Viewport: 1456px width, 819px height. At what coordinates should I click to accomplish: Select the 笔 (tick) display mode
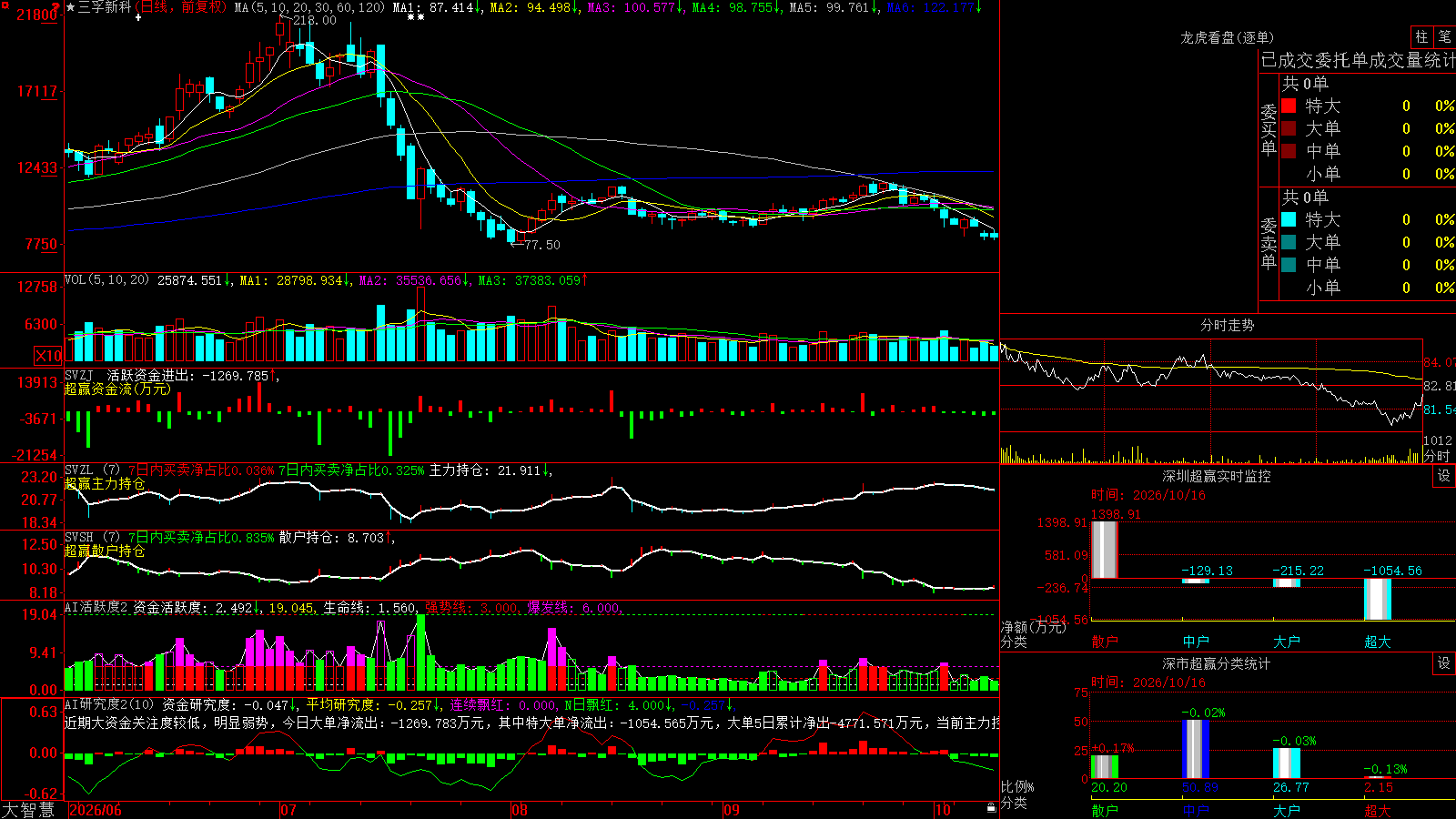click(1444, 37)
